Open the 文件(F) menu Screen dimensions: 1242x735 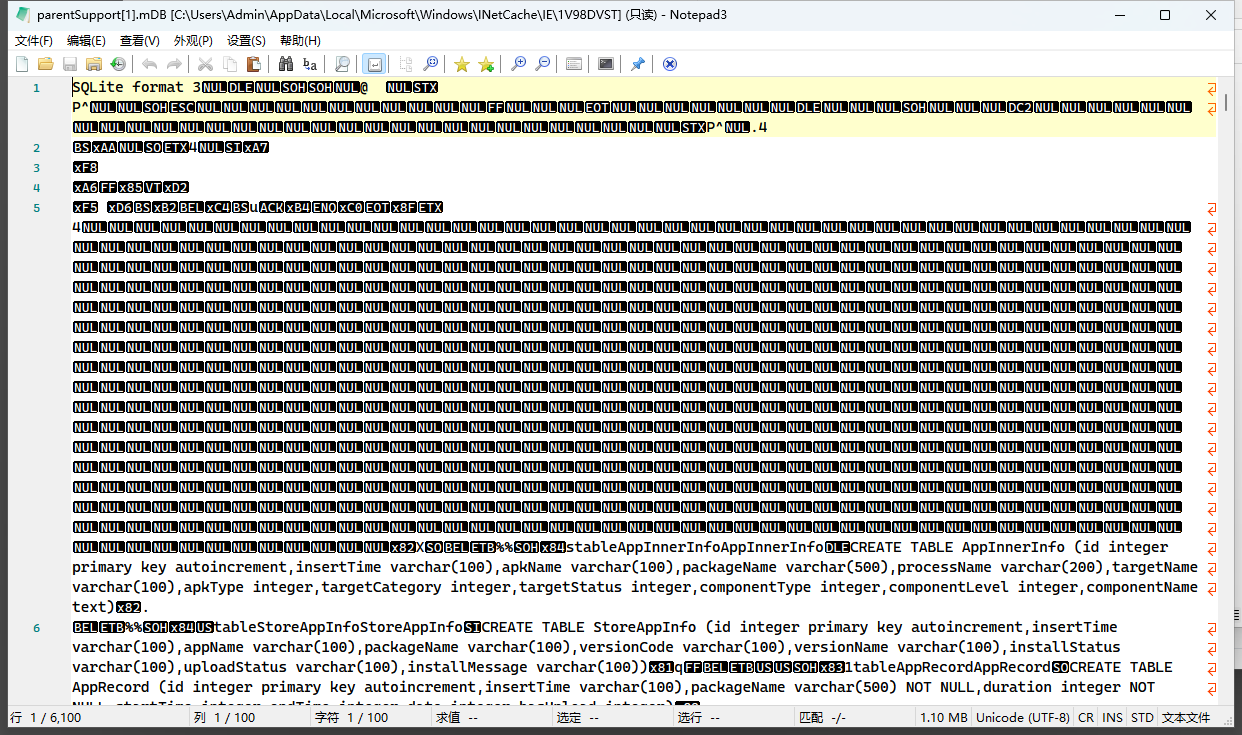pos(34,41)
